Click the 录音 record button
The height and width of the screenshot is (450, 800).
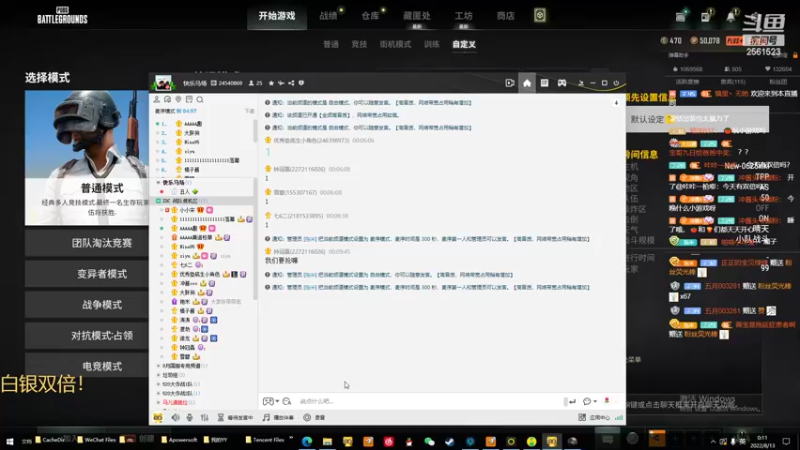[x=314, y=417]
